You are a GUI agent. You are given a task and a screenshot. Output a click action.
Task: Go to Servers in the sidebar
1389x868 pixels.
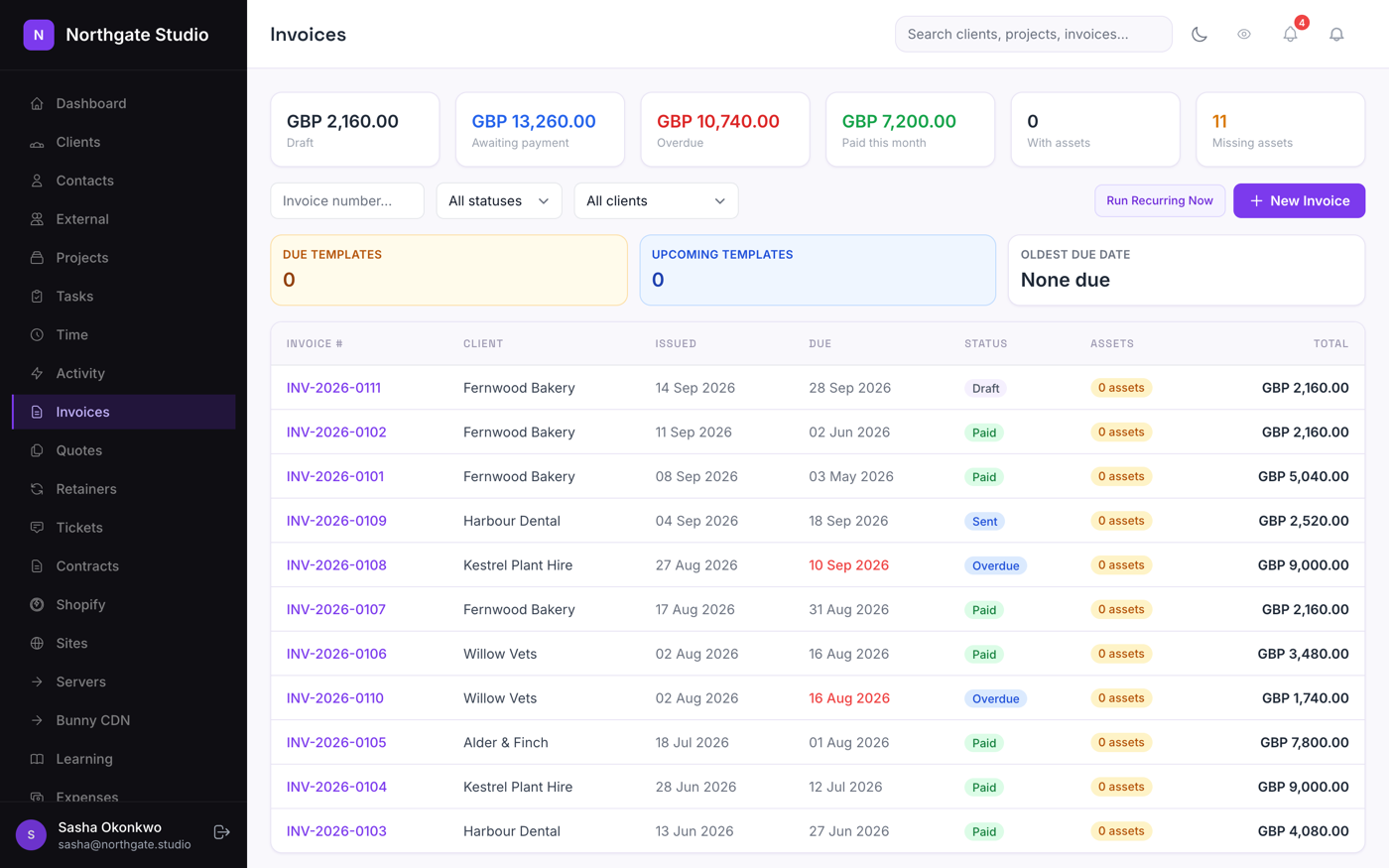[x=123, y=682]
